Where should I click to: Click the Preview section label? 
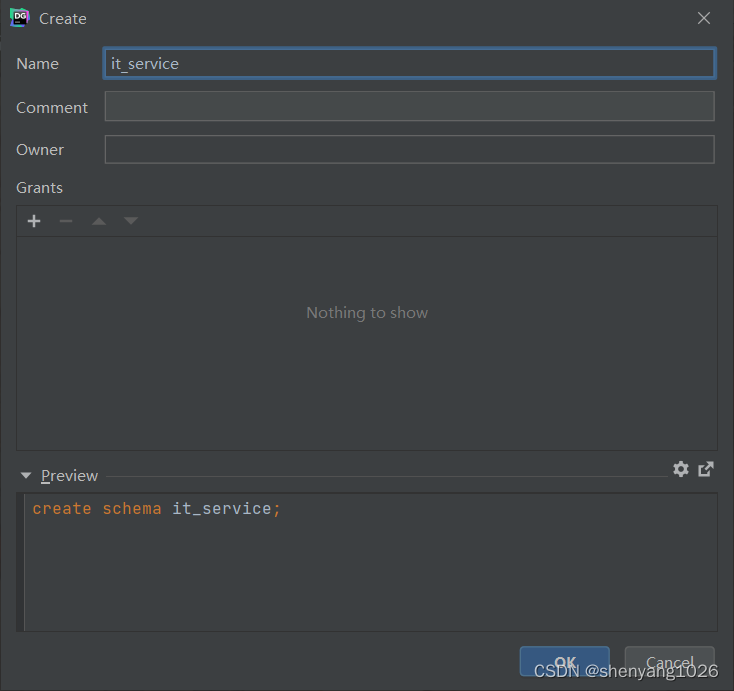(69, 476)
